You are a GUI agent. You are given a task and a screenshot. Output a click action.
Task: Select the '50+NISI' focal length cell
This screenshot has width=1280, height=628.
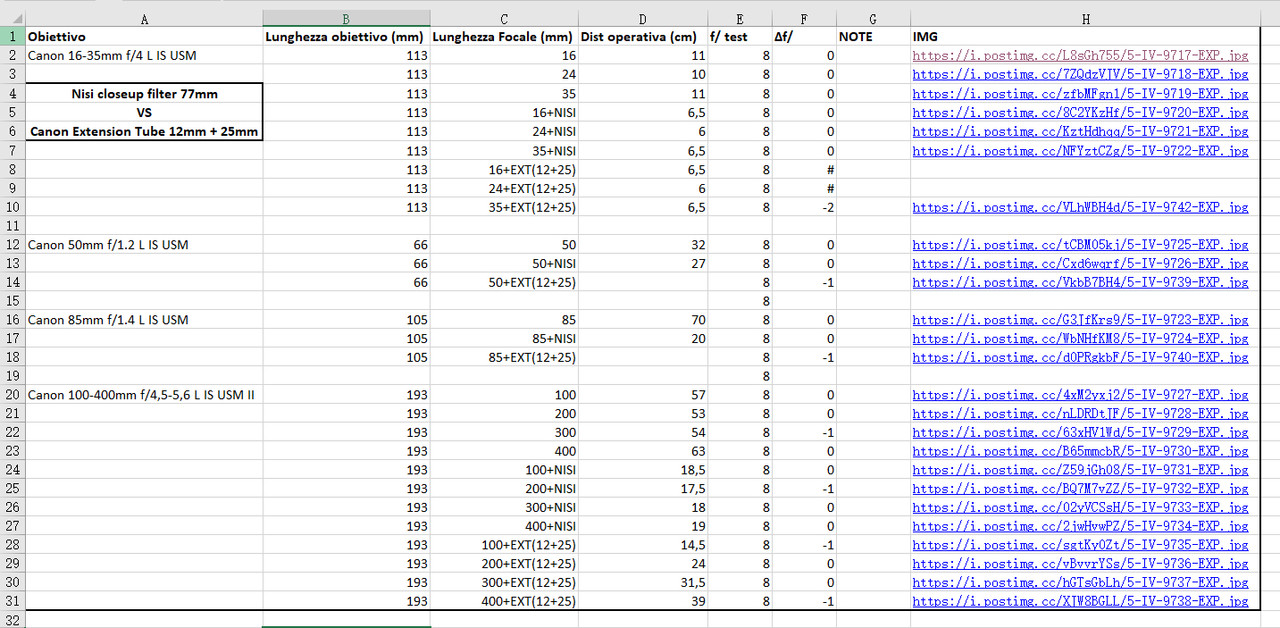(504, 264)
